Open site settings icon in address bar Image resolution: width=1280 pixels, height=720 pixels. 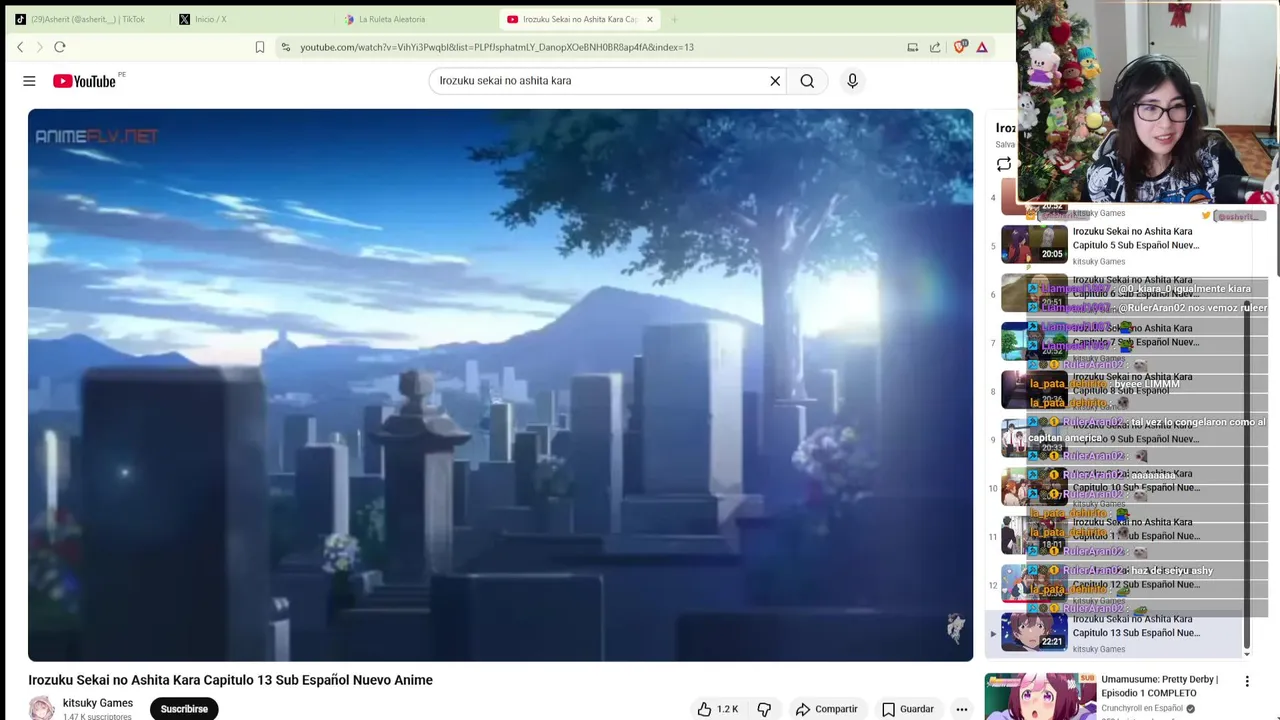286,47
